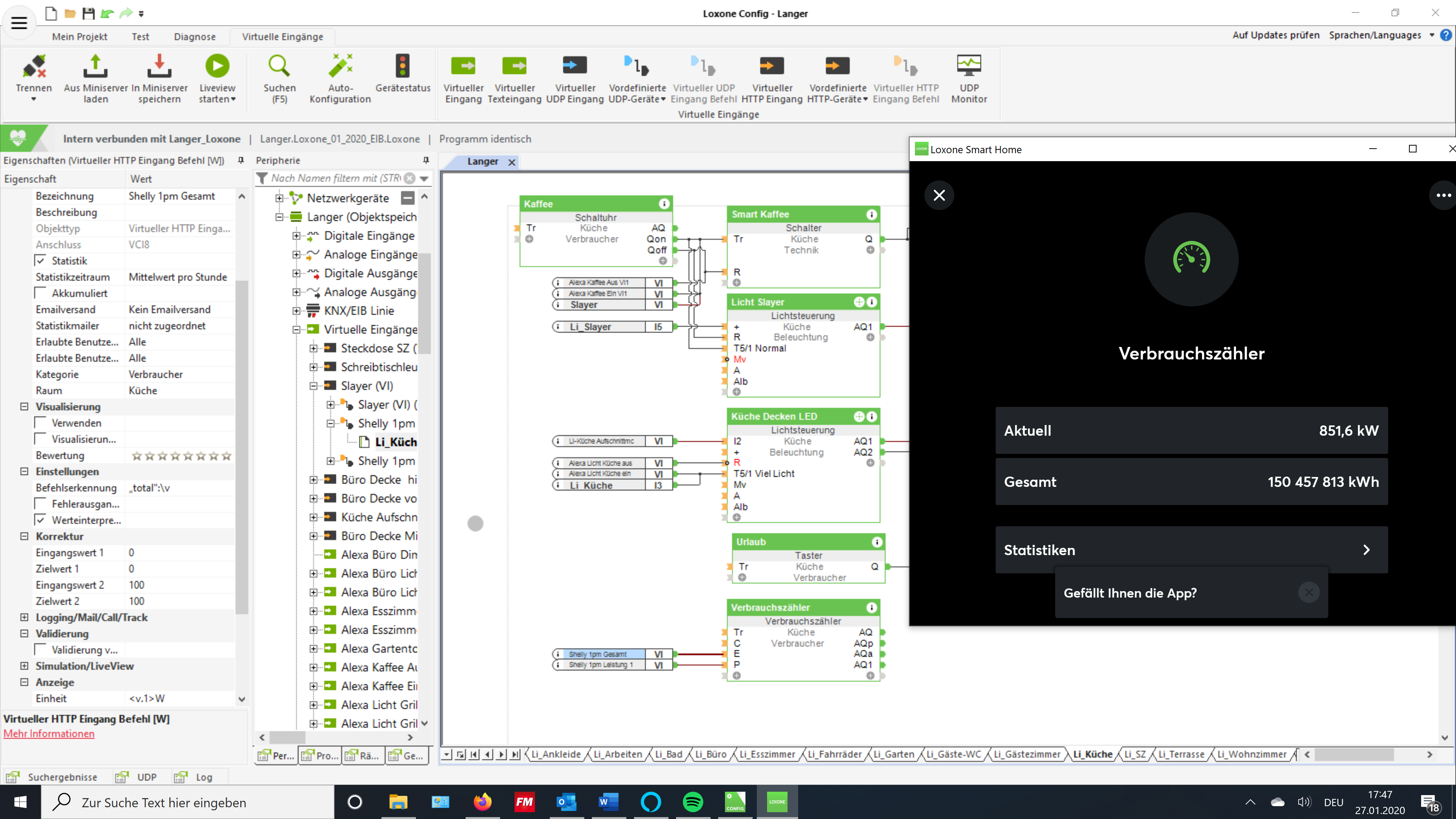Open Spotify from the Windows taskbar
Image resolution: width=1456 pixels, height=819 pixels.
click(x=693, y=802)
